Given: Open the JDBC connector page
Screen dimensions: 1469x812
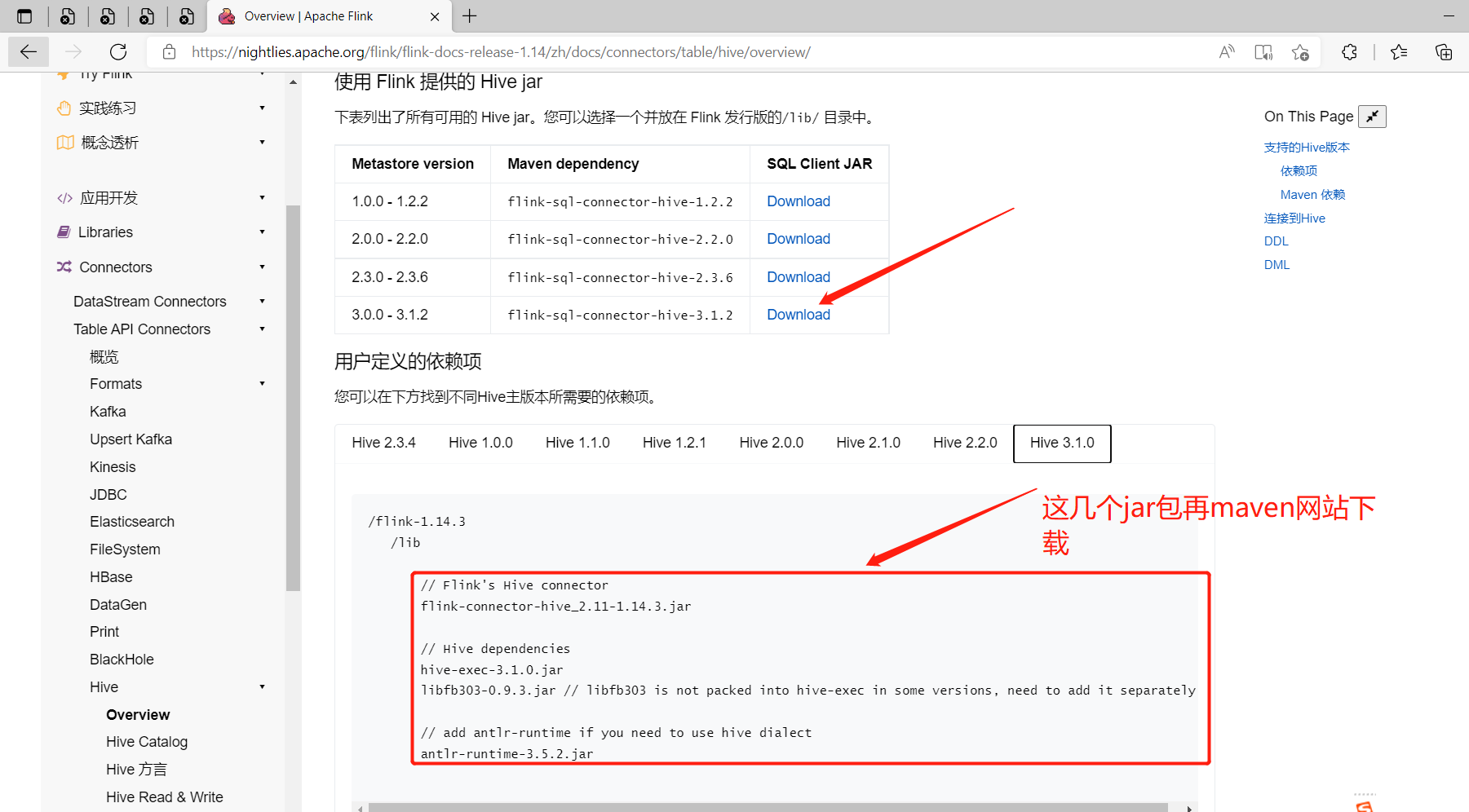Looking at the screenshot, I should [x=108, y=495].
